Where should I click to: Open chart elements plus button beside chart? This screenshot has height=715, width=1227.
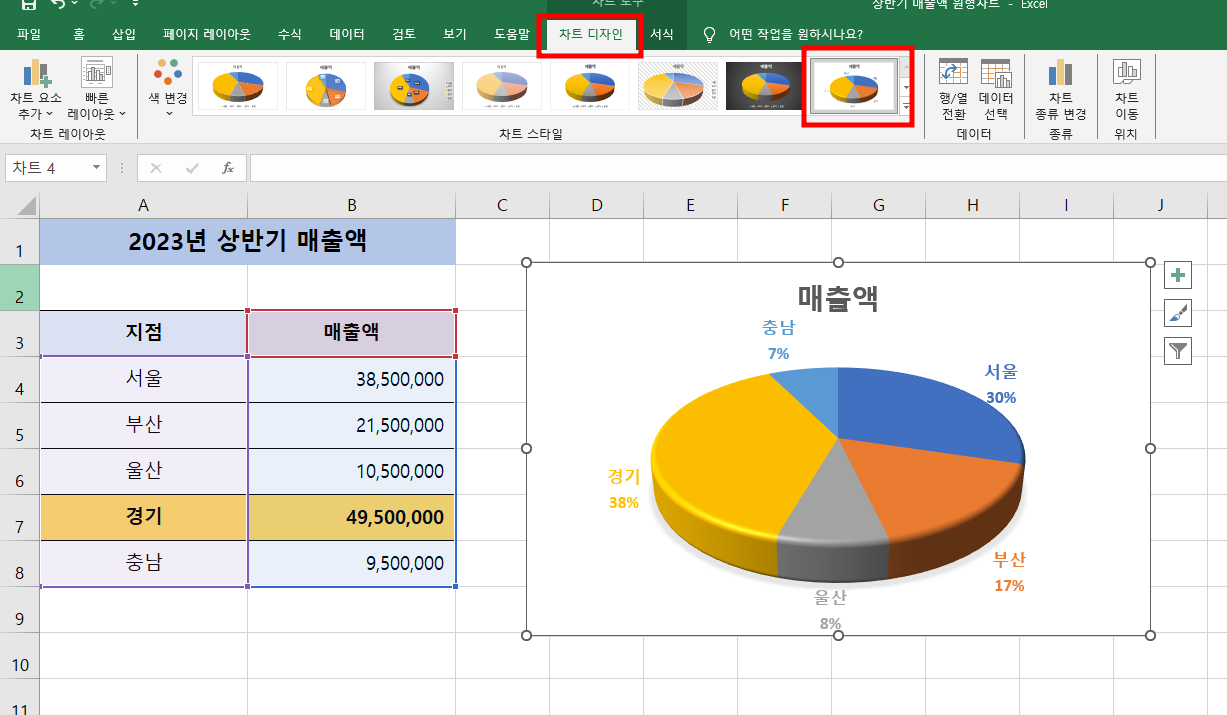tap(1178, 275)
